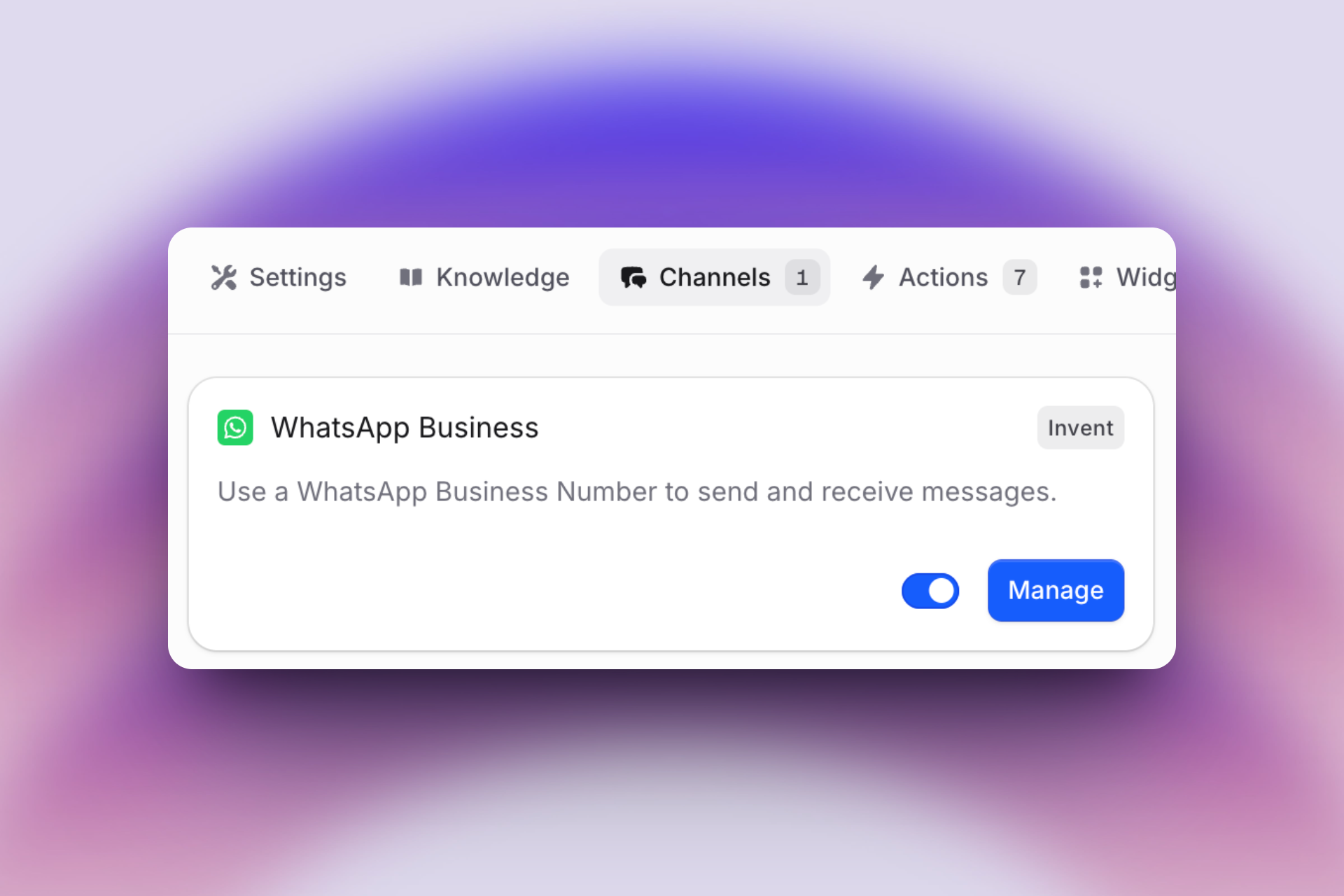Click the Channels count badge 1
This screenshot has width=1344, height=896.
[x=802, y=277]
